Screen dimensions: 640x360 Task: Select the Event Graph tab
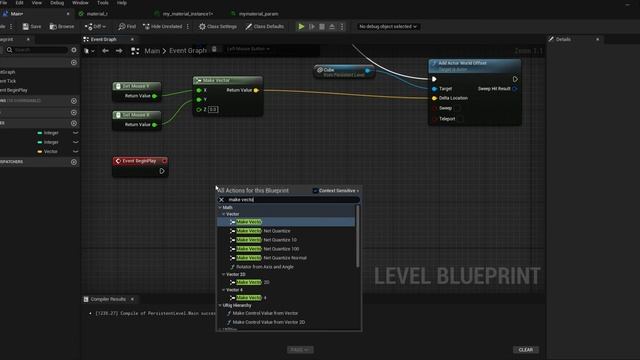[103, 40]
